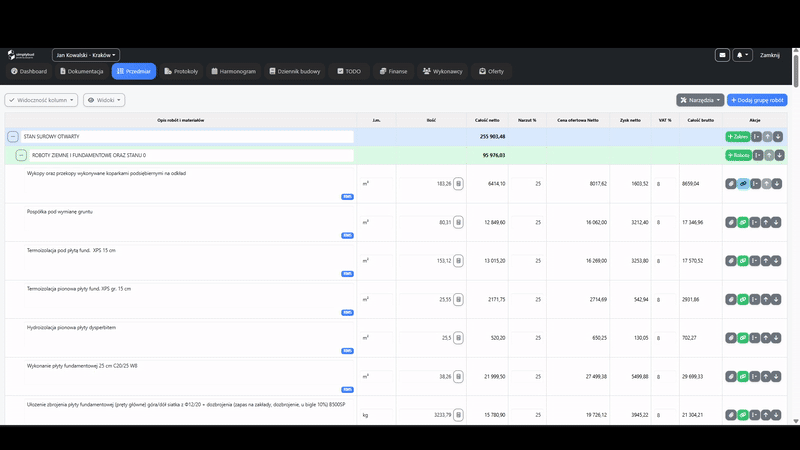This screenshot has height=450, width=800.
Task: Open the Dokumentacja tab
Action: click(82, 71)
